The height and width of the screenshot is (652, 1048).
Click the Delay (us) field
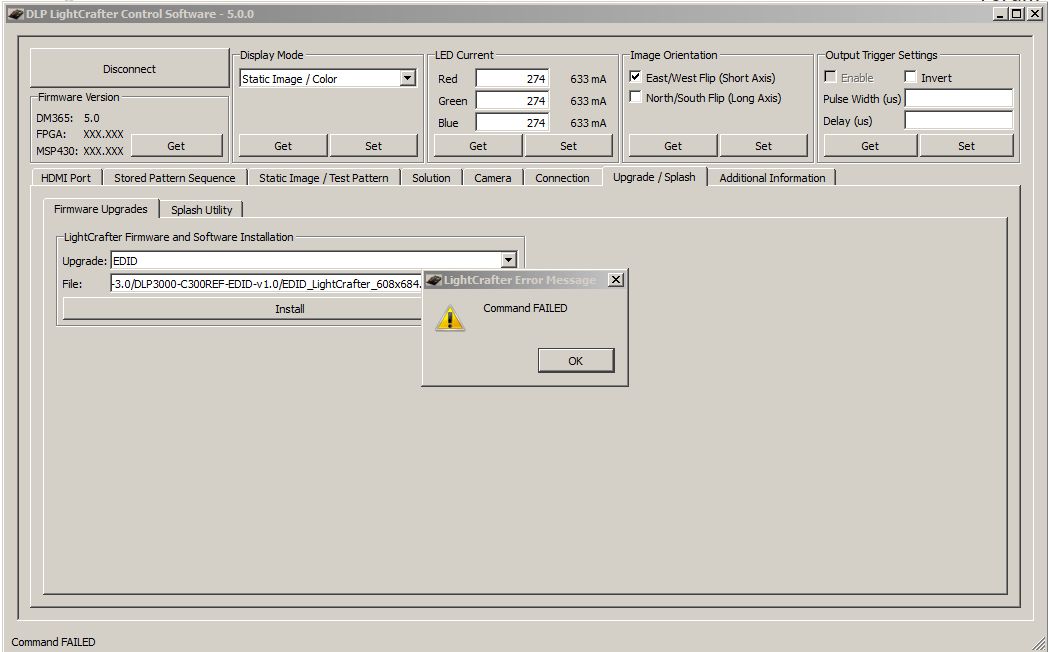958,120
